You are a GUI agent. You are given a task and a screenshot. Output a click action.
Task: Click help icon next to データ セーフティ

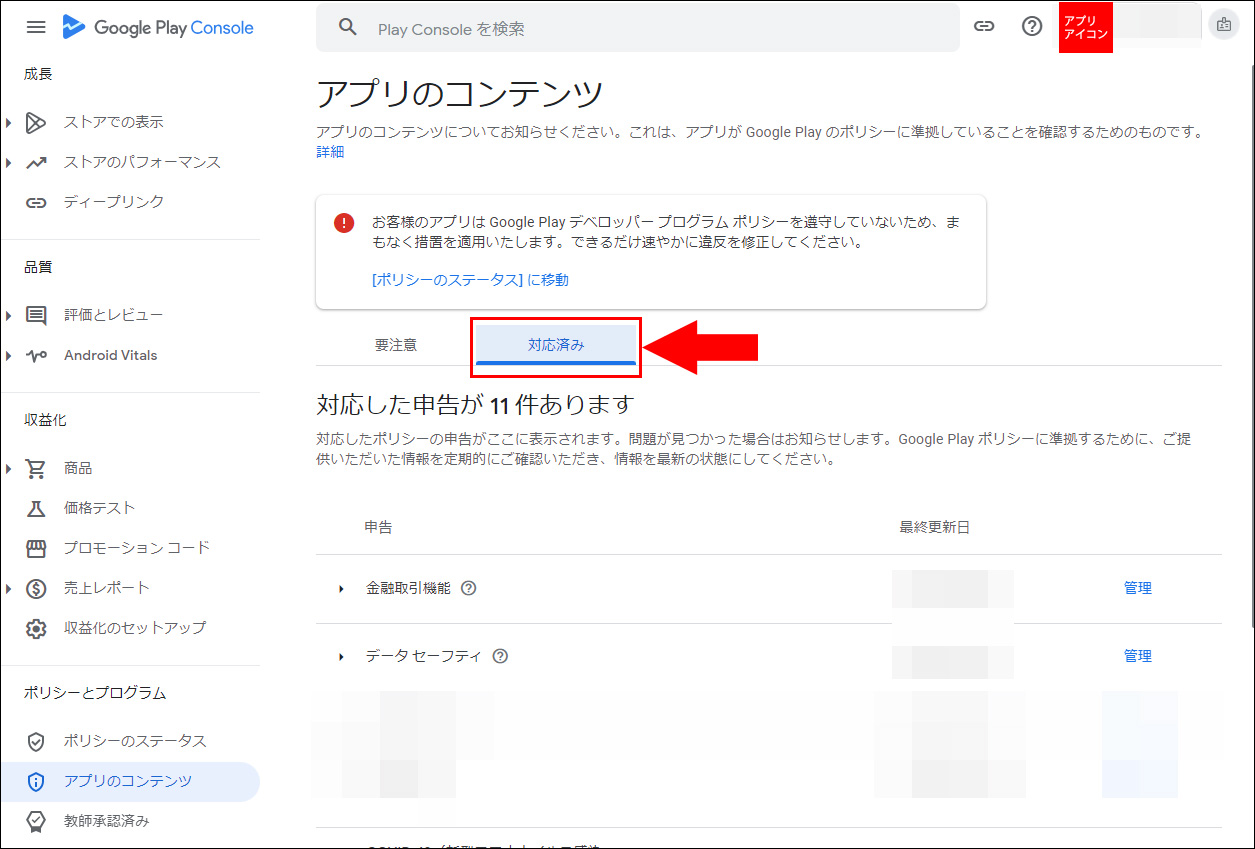tap(501, 656)
